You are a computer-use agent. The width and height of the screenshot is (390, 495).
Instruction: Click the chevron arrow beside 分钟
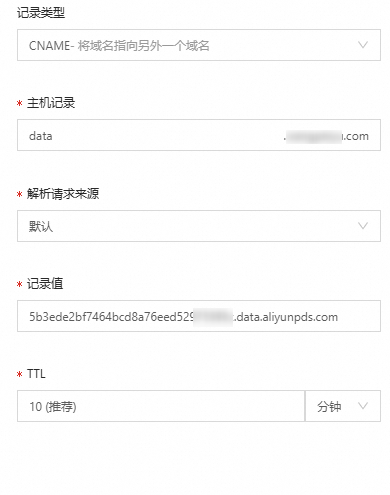363,406
